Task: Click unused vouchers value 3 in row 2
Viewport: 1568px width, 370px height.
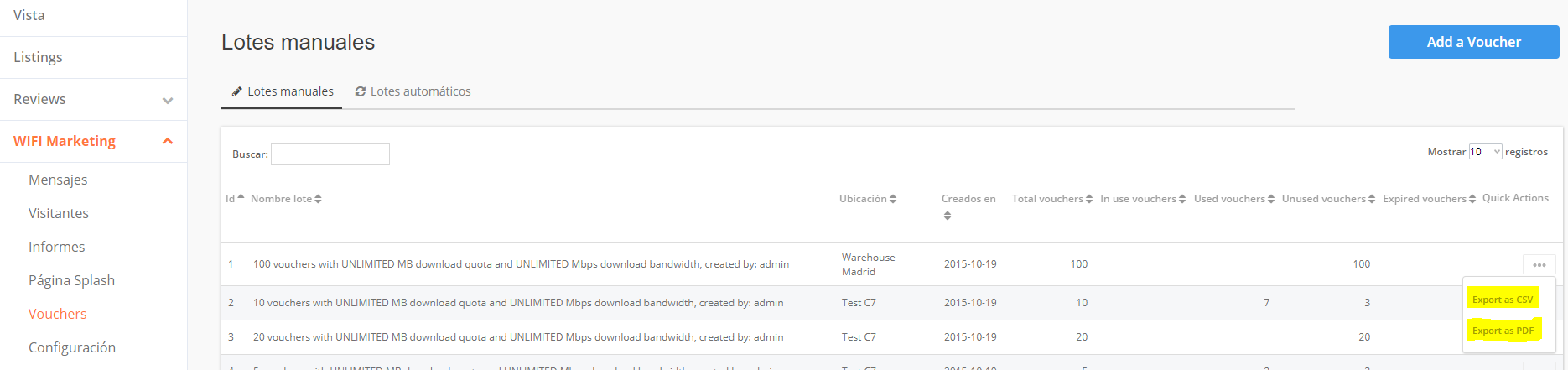Action: [1368, 303]
